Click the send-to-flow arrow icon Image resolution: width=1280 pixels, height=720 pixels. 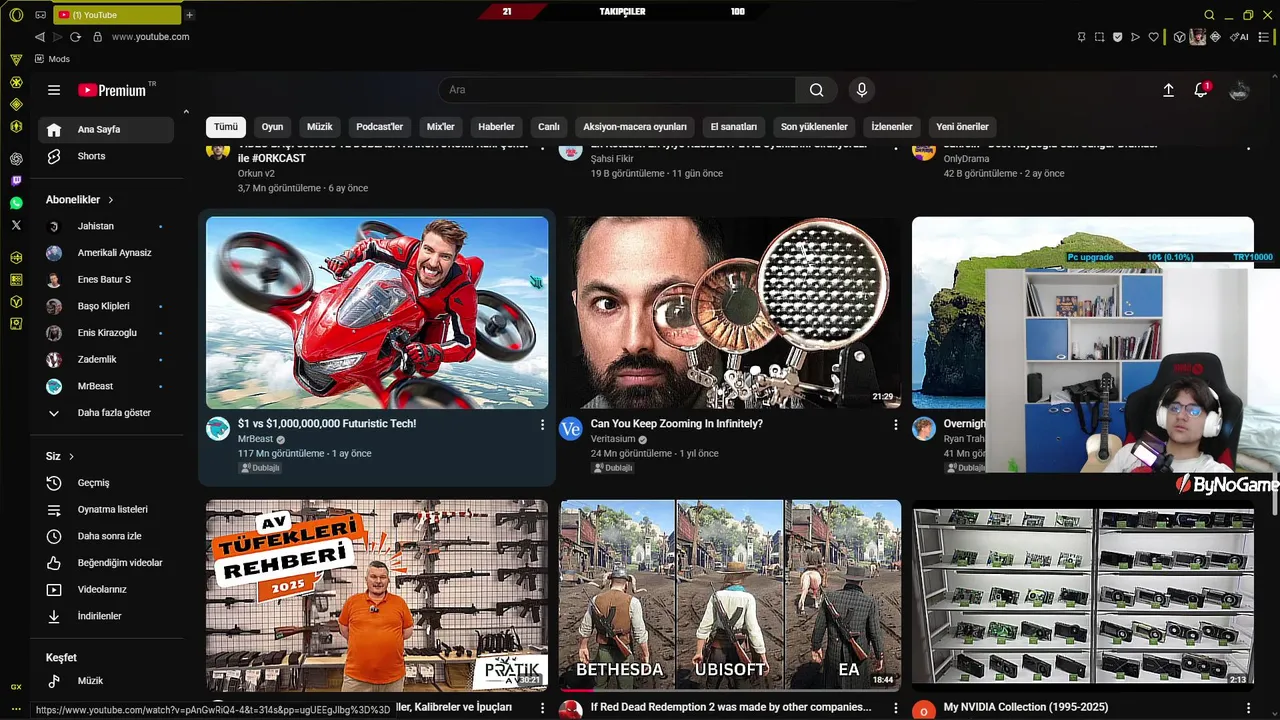coord(1135,37)
